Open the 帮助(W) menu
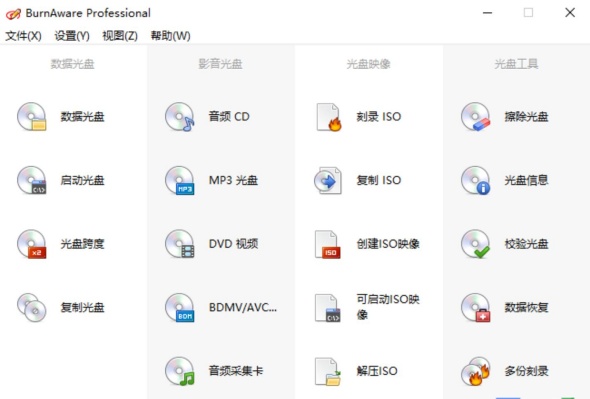 (170, 36)
